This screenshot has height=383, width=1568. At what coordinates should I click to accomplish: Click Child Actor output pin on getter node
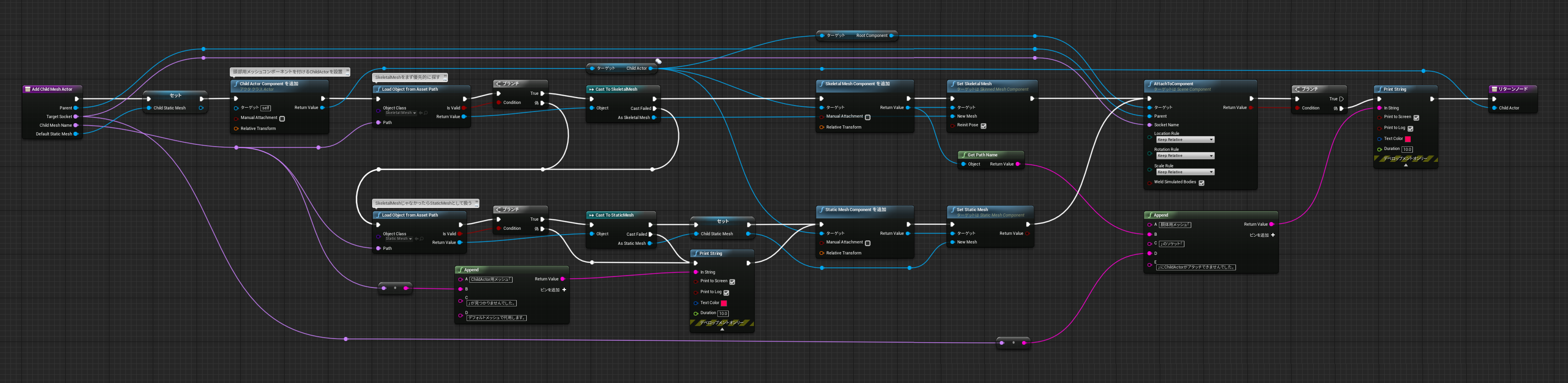(x=651, y=68)
